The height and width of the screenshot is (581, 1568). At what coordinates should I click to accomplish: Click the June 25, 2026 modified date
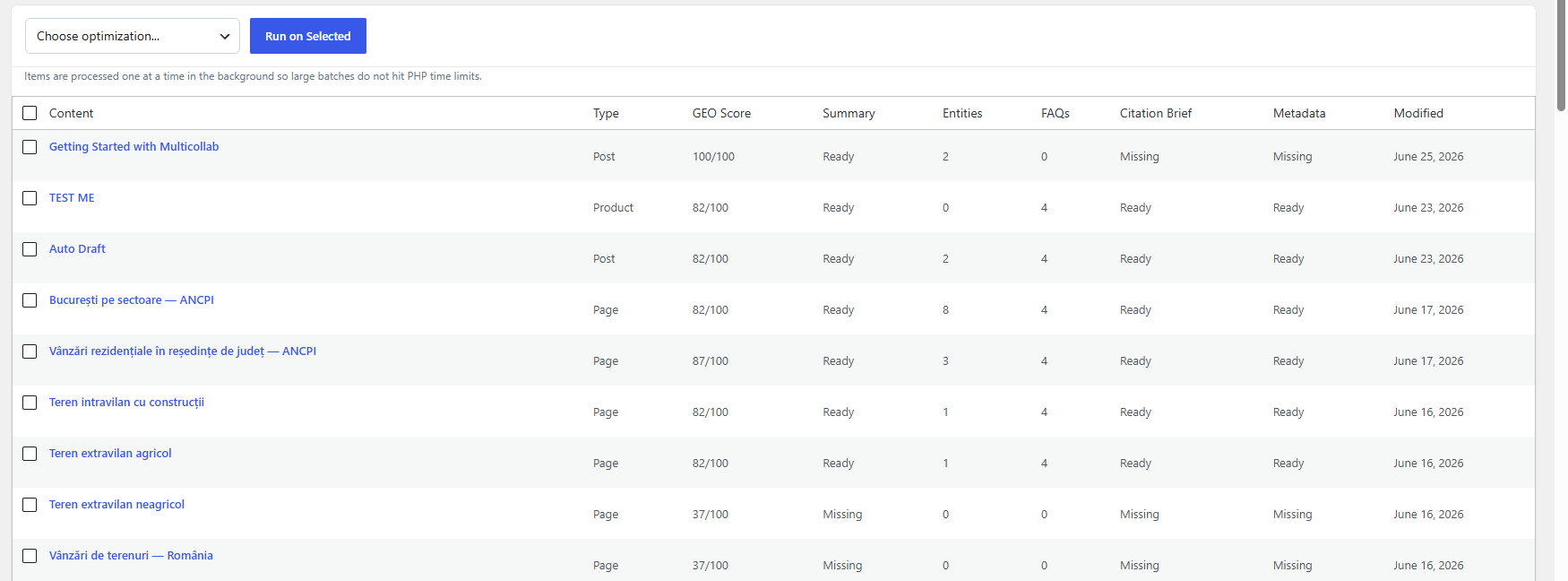1428,157
